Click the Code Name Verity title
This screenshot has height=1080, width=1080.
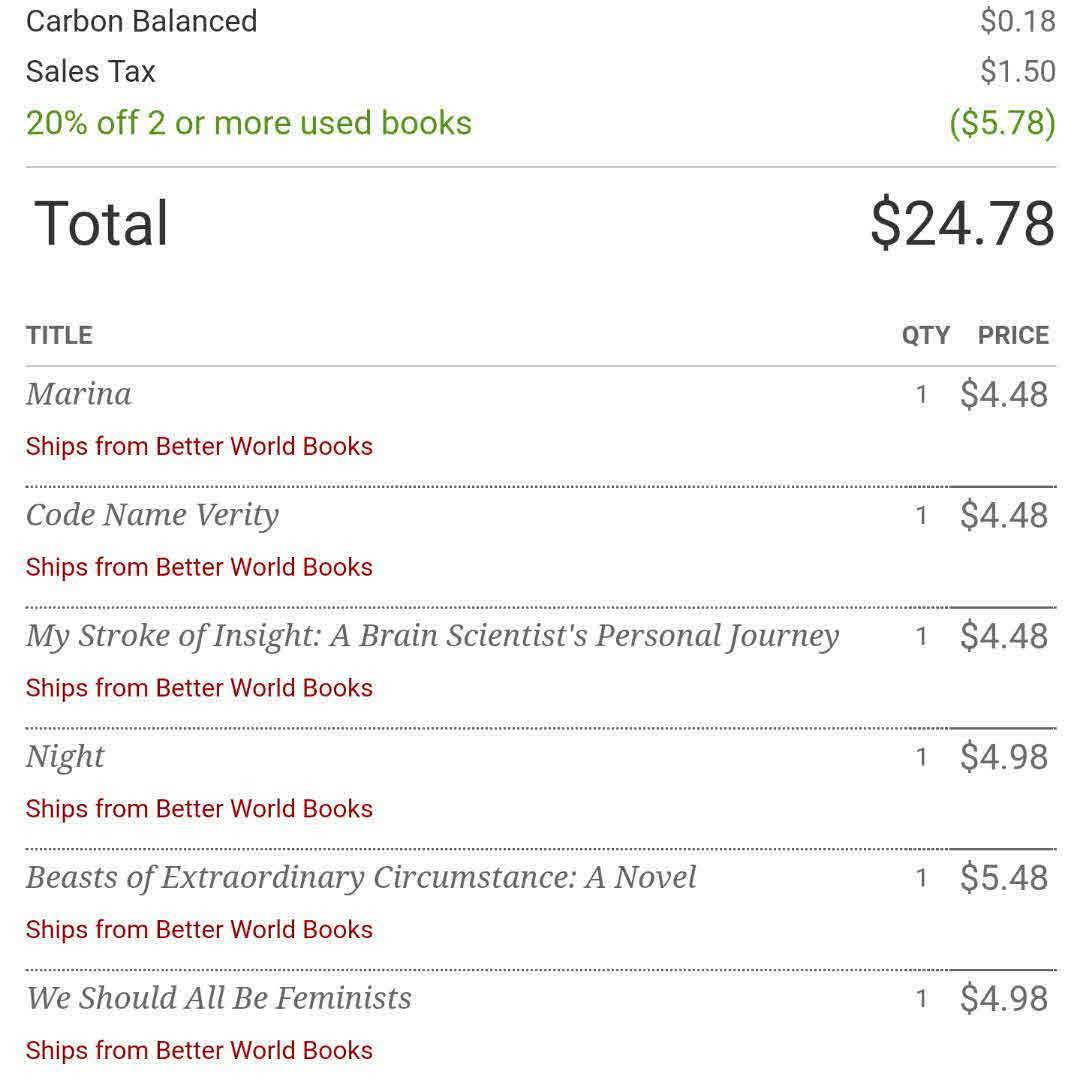tap(152, 515)
